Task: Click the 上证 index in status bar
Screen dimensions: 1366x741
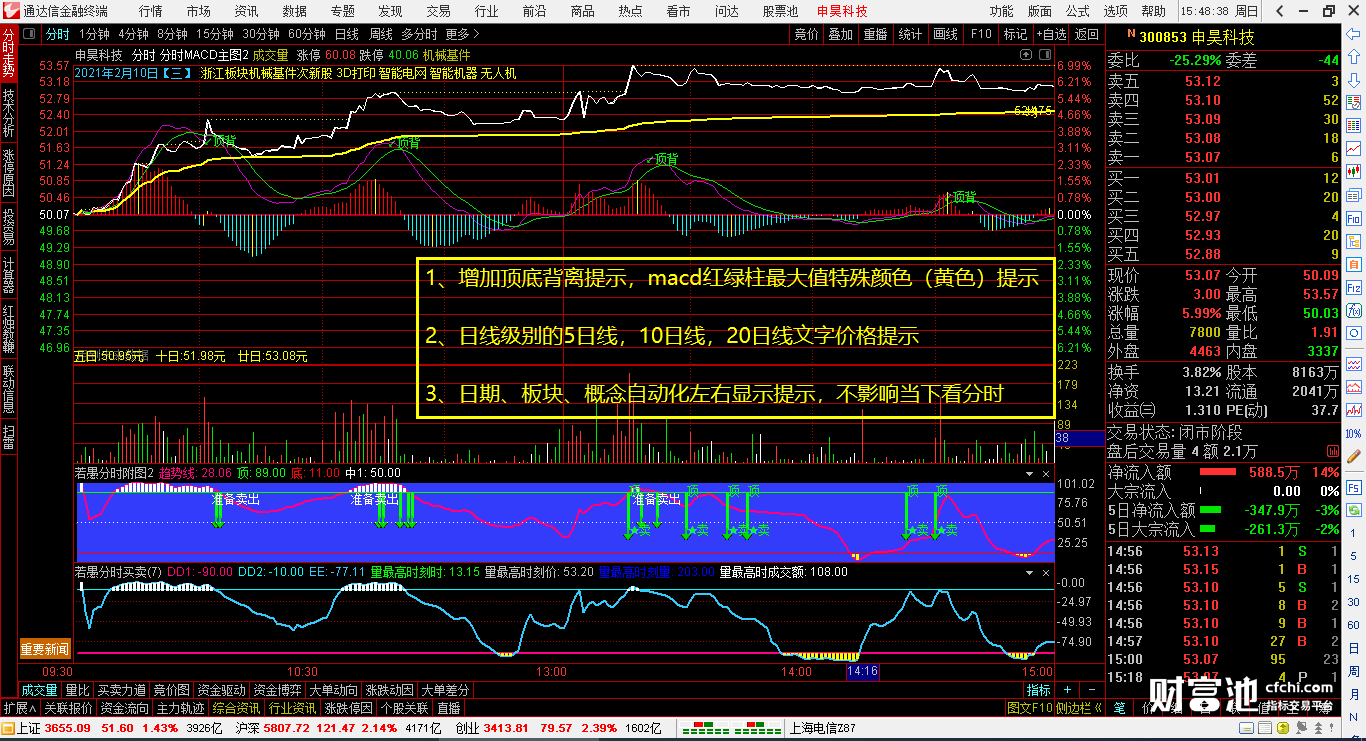Action: (29, 728)
